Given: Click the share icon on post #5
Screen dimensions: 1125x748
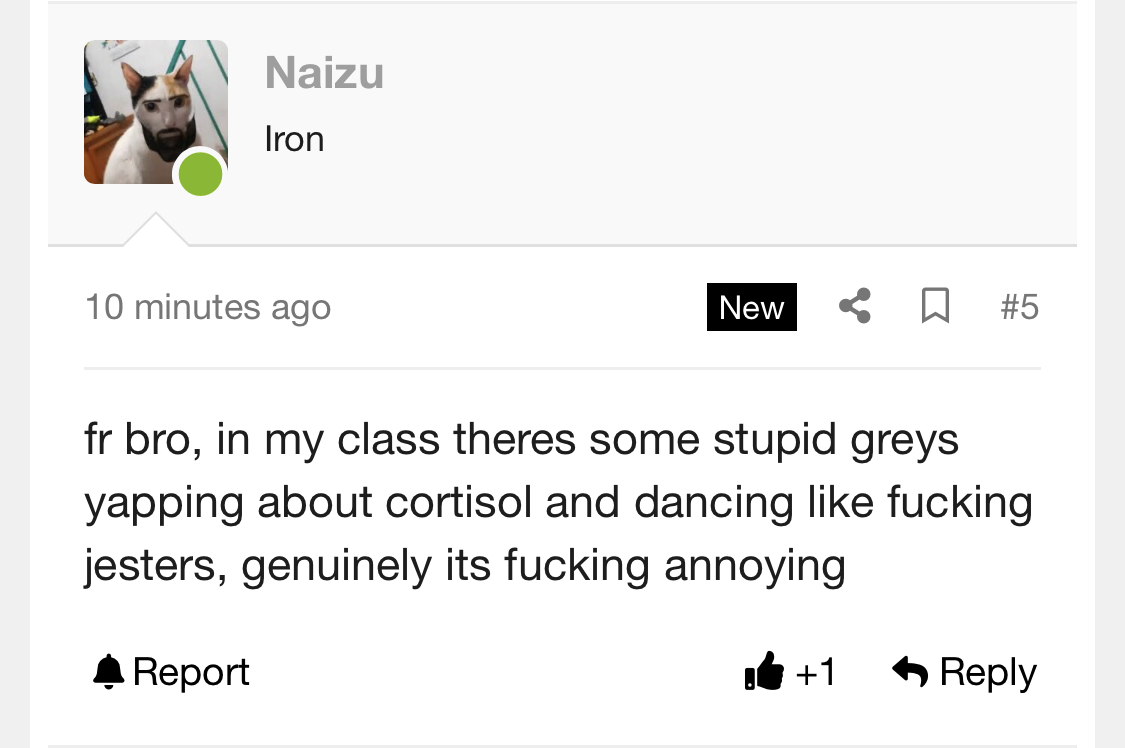Looking at the screenshot, I should click(854, 306).
